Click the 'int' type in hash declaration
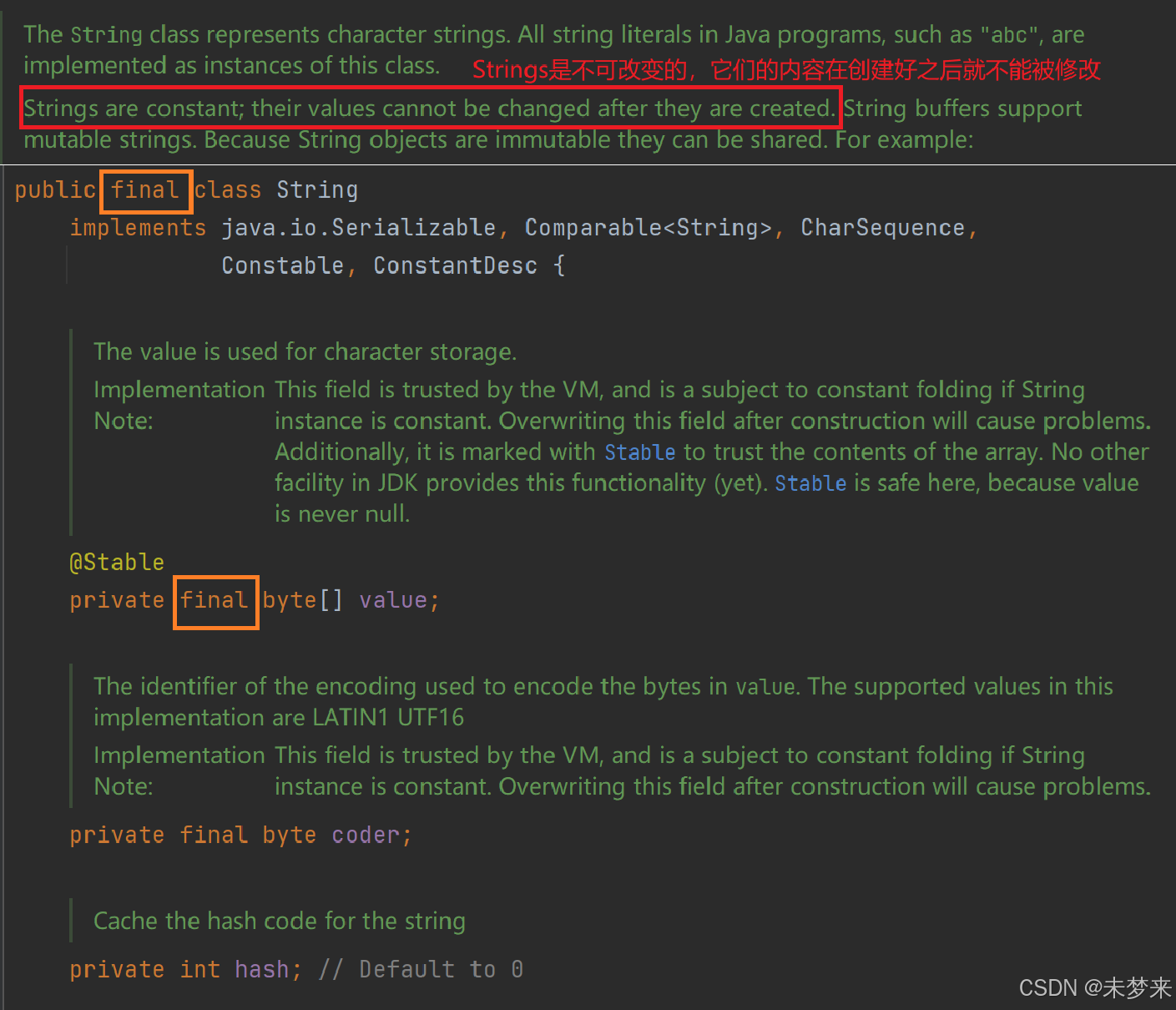The image size is (1176, 1010). pos(200,970)
